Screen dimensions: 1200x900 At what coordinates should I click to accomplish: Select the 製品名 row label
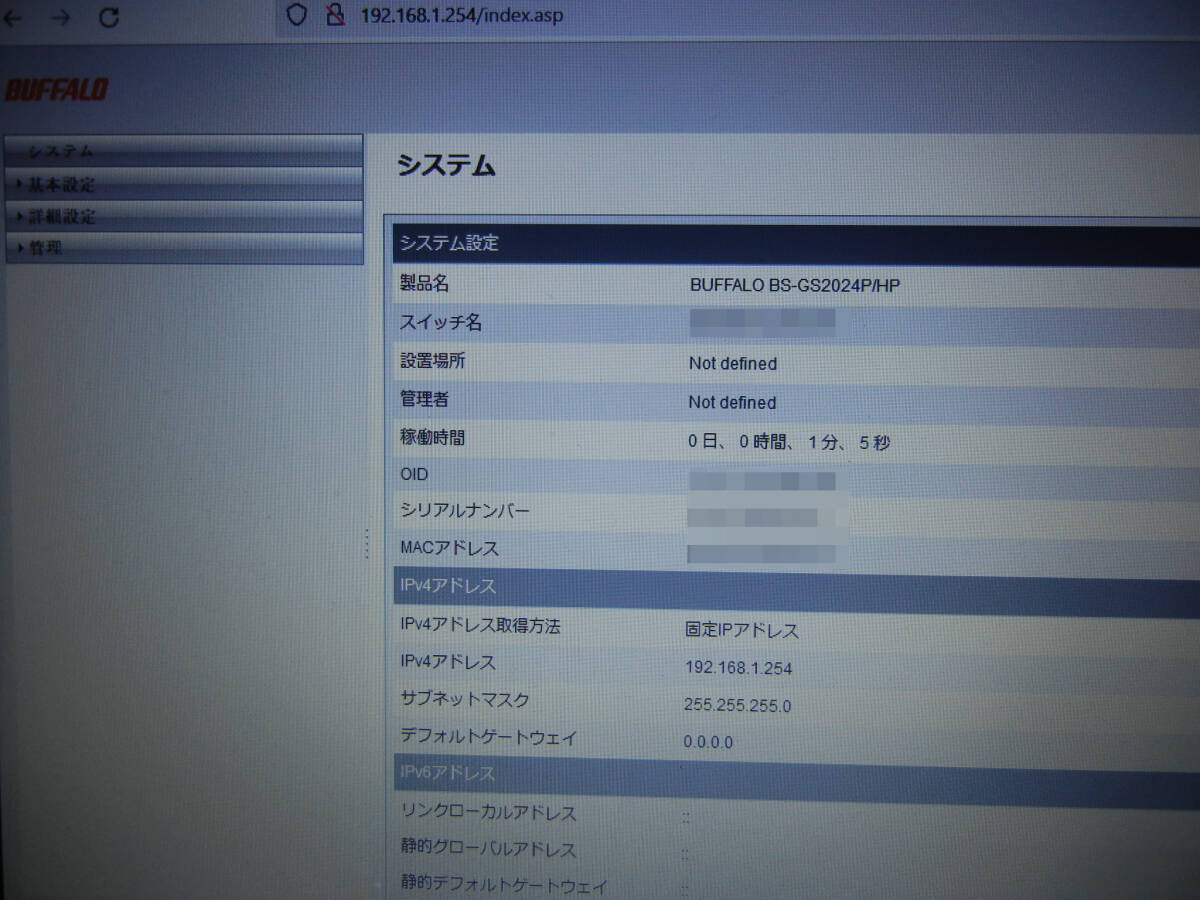click(425, 284)
